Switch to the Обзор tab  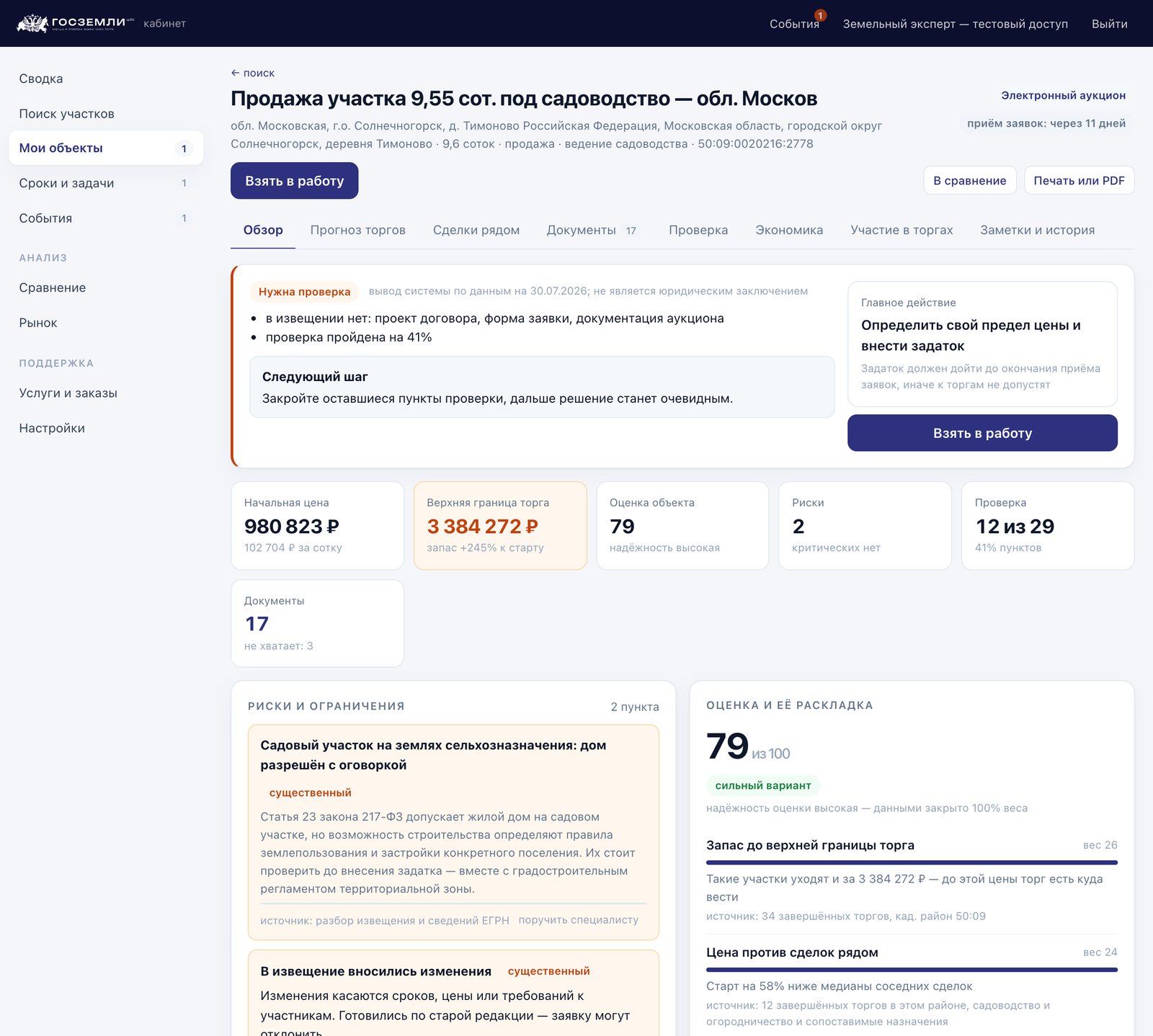point(263,230)
